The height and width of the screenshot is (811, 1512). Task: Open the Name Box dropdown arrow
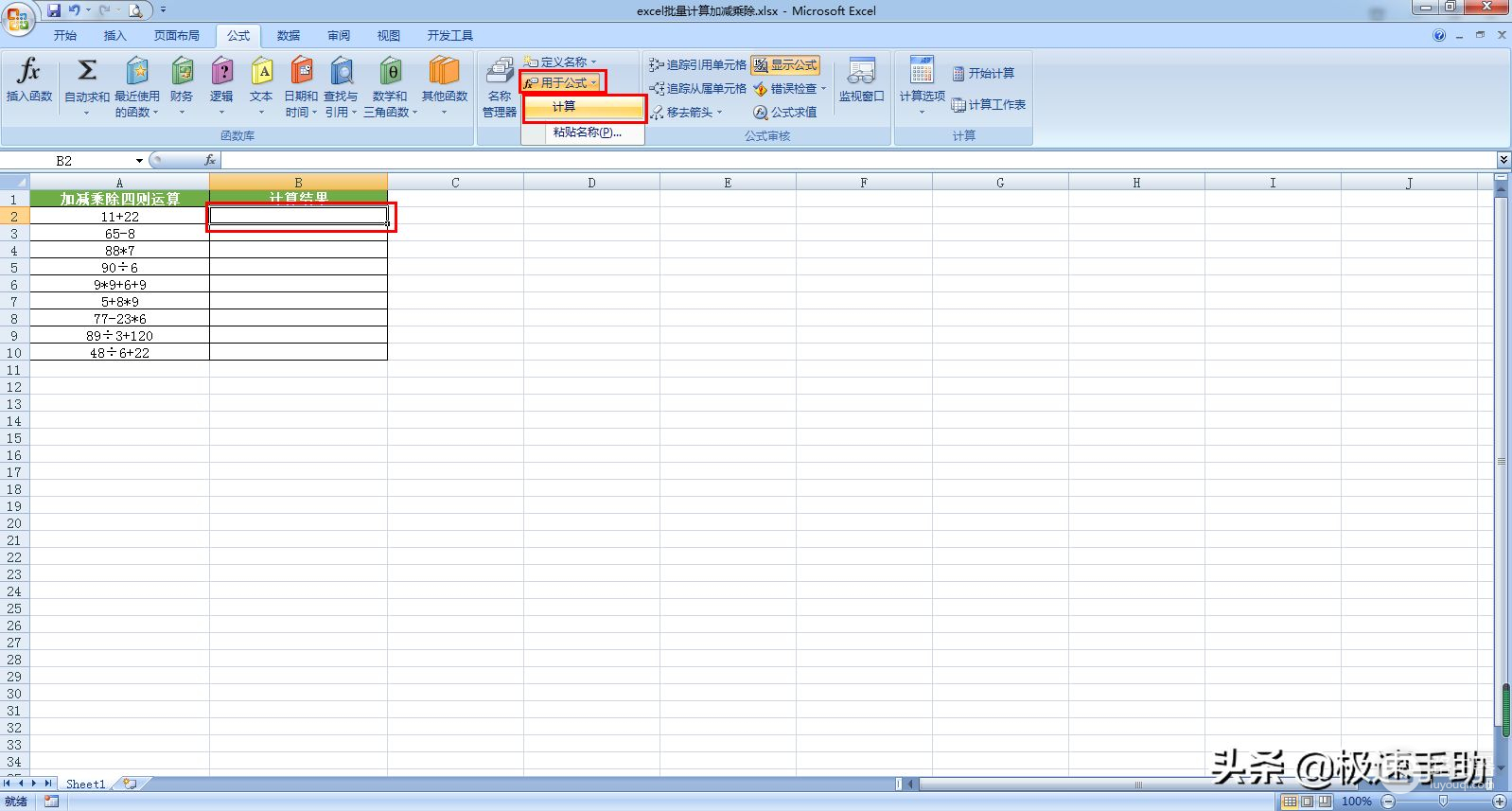(139, 161)
